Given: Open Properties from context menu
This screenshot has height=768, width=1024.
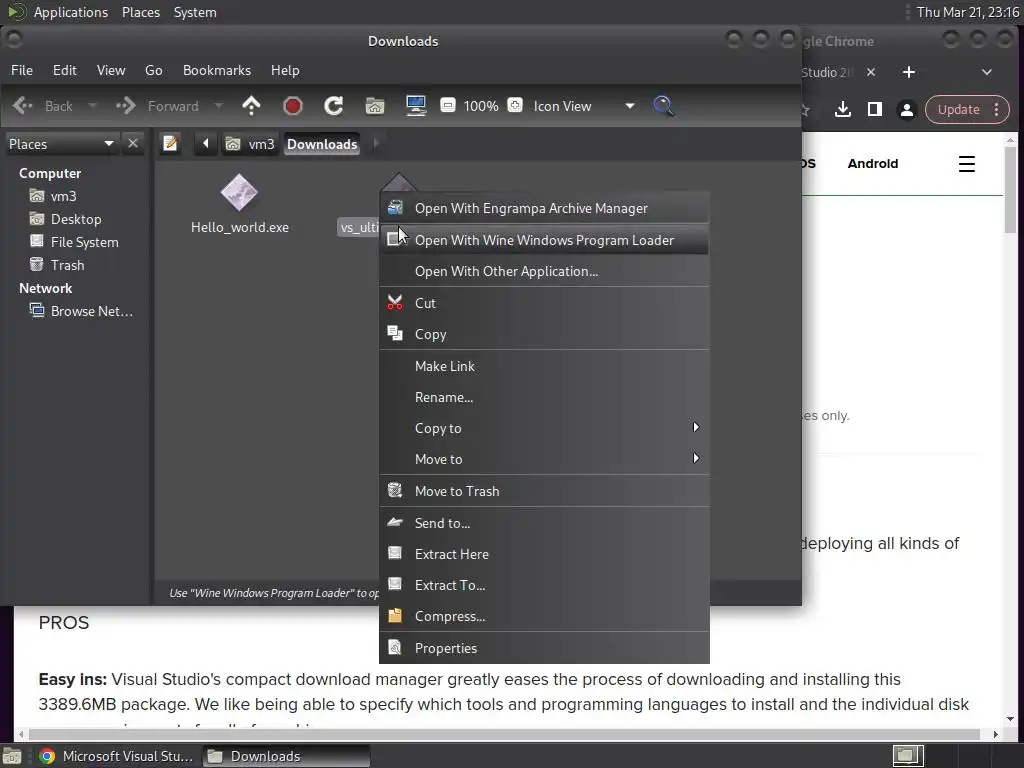Looking at the screenshot, I should click(544, 648).
